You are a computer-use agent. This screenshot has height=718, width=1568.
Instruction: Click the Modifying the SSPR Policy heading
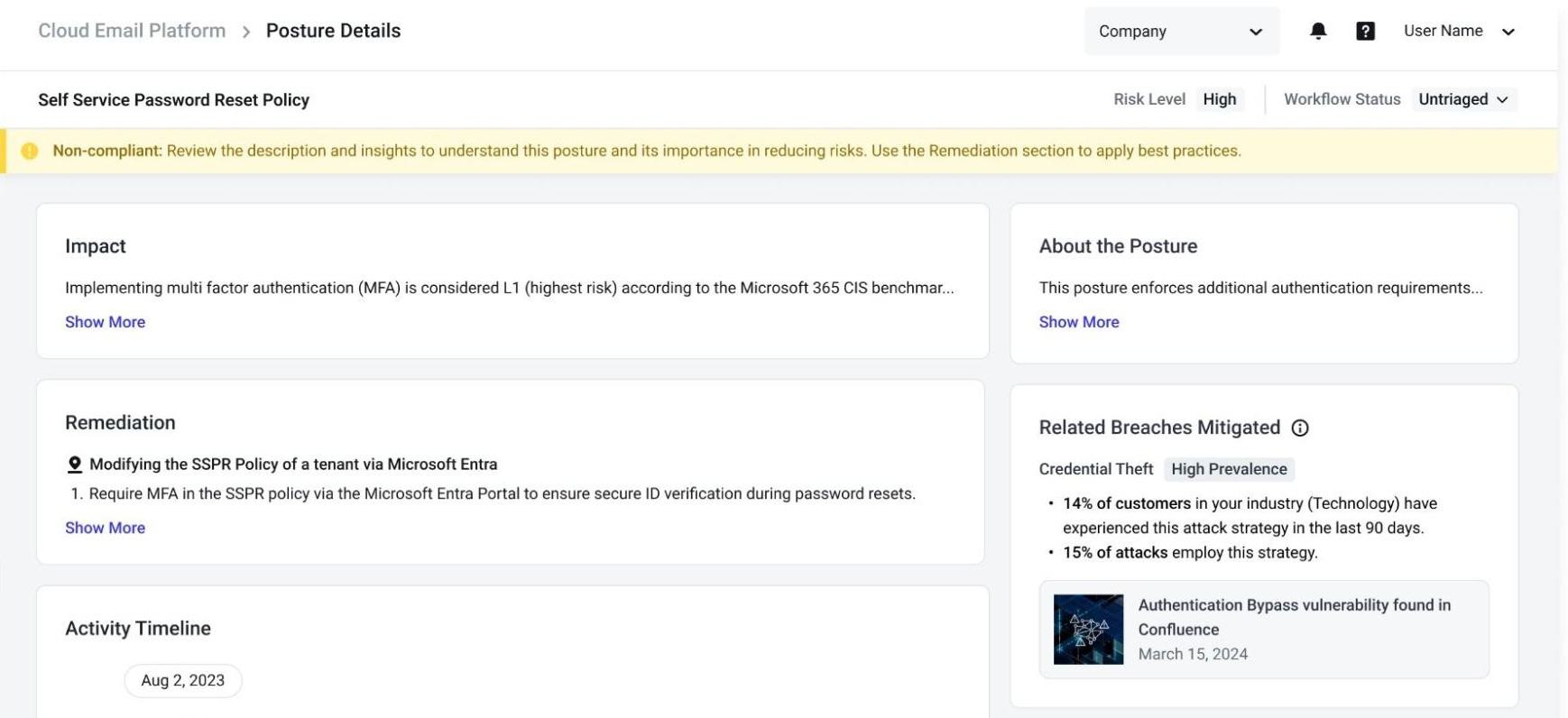pos(293,465)
